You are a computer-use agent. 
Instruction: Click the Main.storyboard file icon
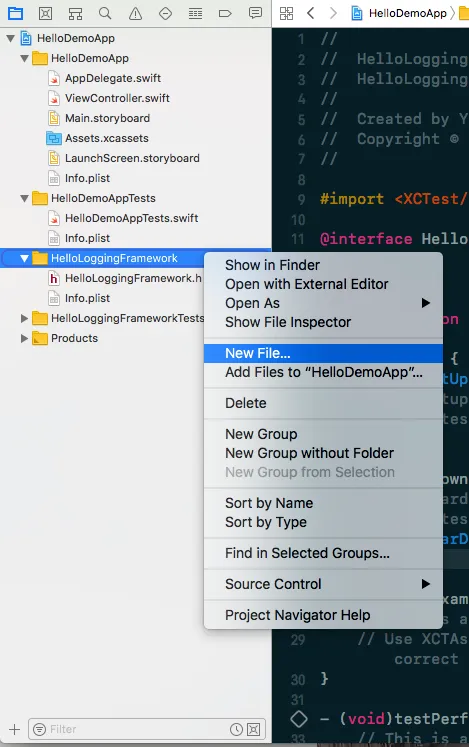(54, 118)
